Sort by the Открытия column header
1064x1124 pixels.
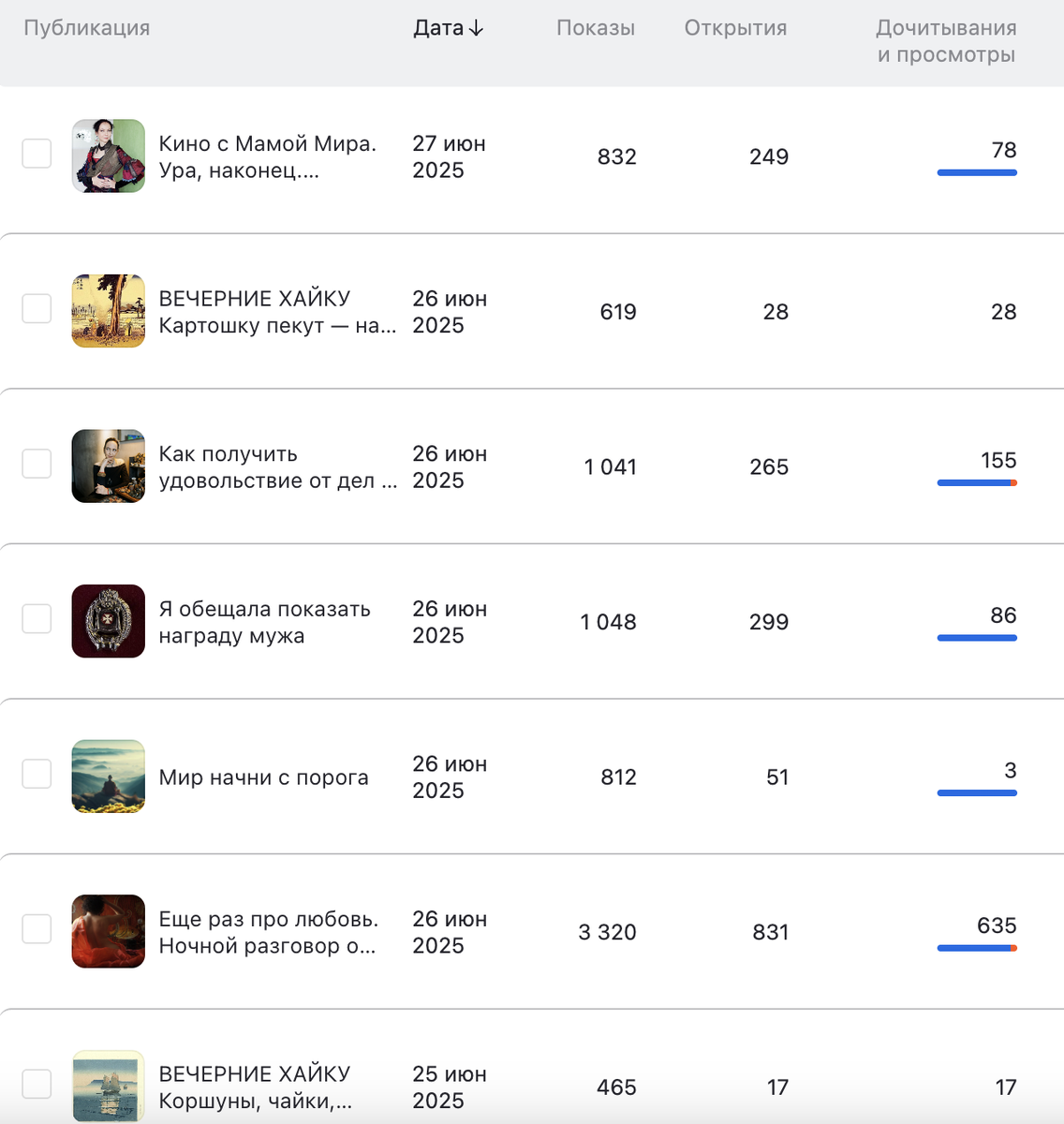pos(735,28)
